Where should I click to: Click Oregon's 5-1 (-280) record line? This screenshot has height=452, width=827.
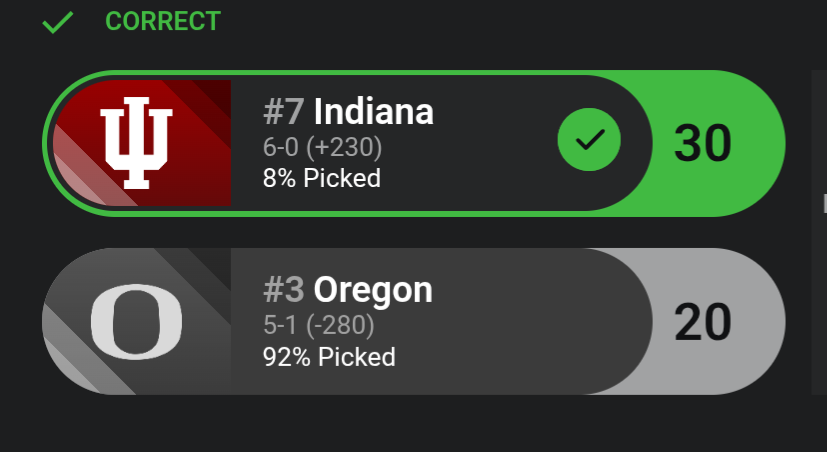pyautogui.click(x=320, y=326)
